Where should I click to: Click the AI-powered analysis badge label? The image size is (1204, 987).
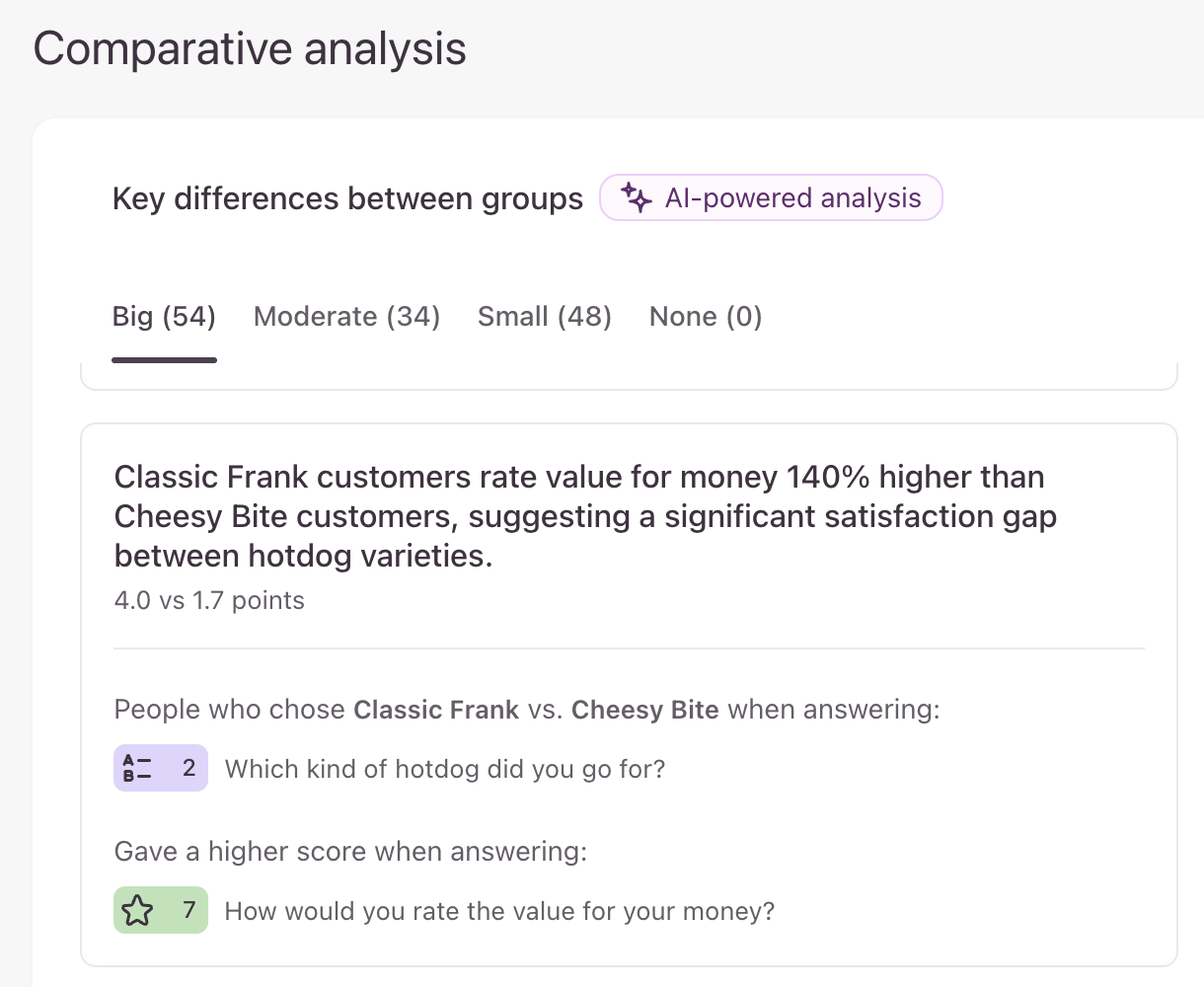click(792, 198)
